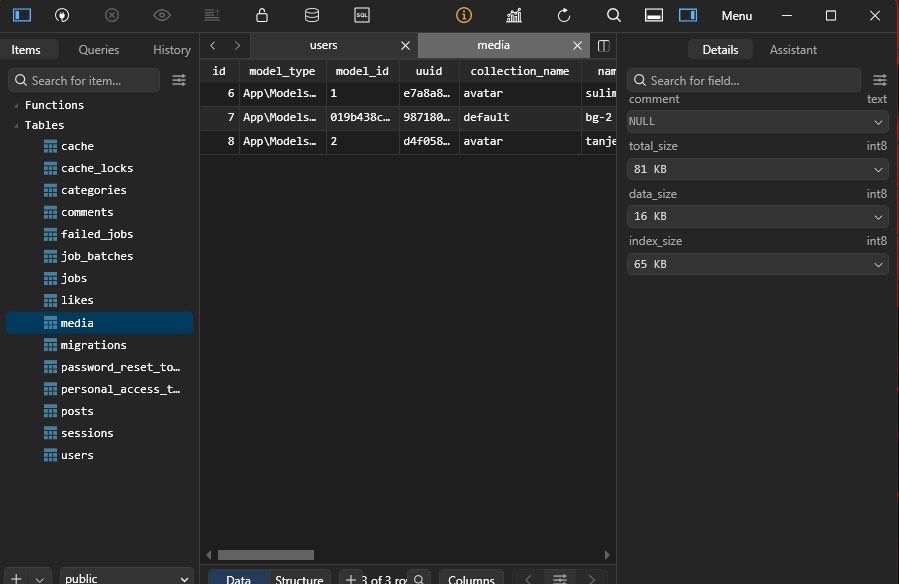Viewport: 899px width, 584px height.
Task: Open the database cylinder icon
Action: tap(311, 15)
